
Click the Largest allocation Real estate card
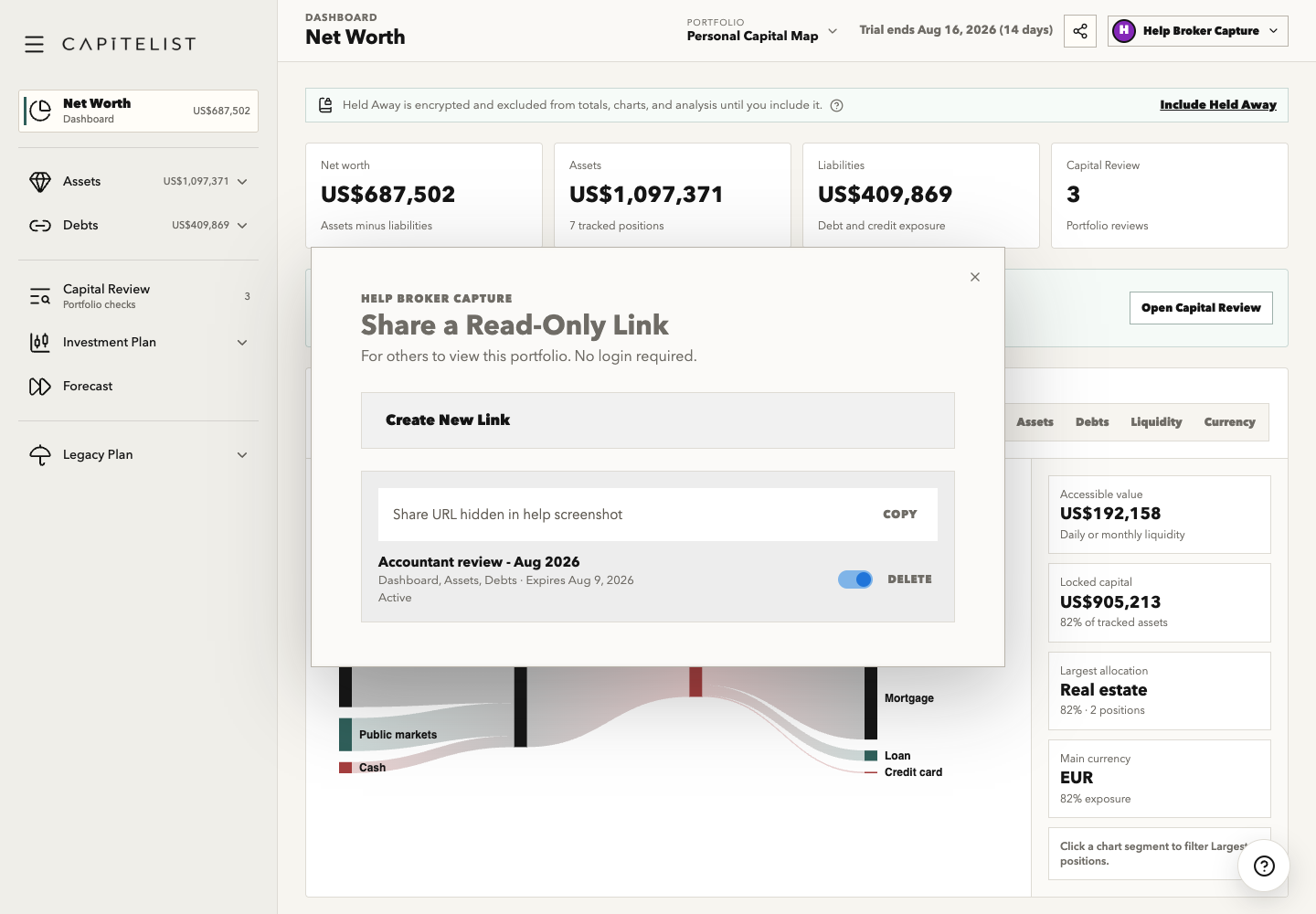tap(1160, 691)
